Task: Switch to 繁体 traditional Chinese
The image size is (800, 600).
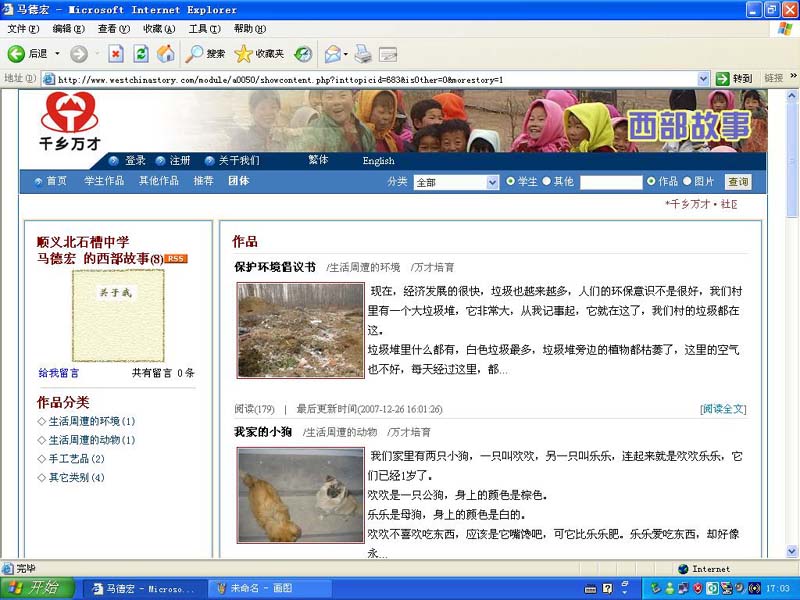Action: 318,160
